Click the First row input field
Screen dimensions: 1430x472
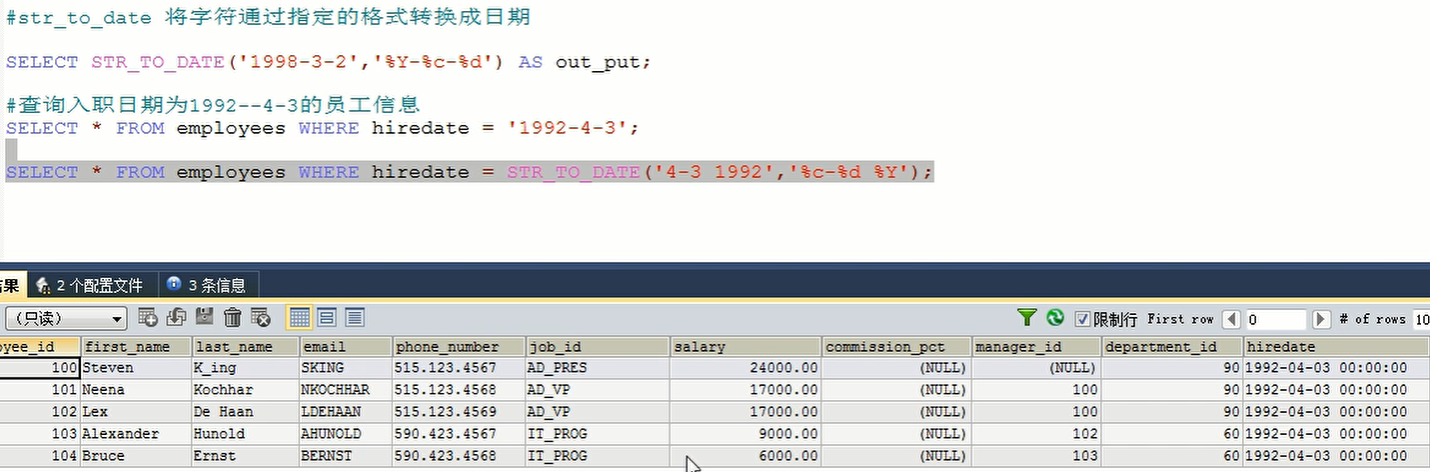click(x=1276, y=319)
